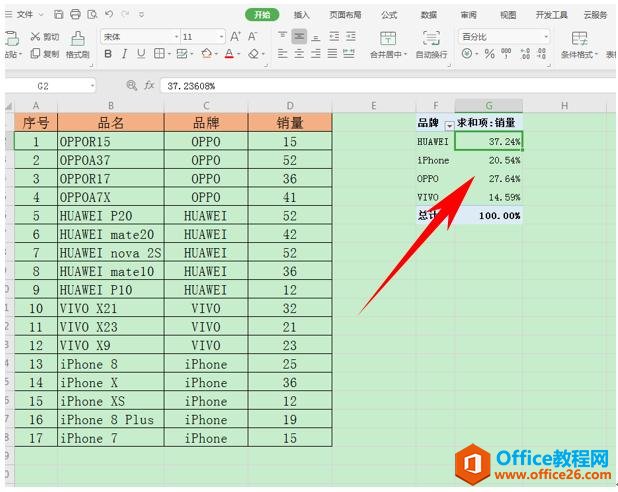Open the 云服务 tab
The height and width of the screenshot is (492, 618).
595,15
